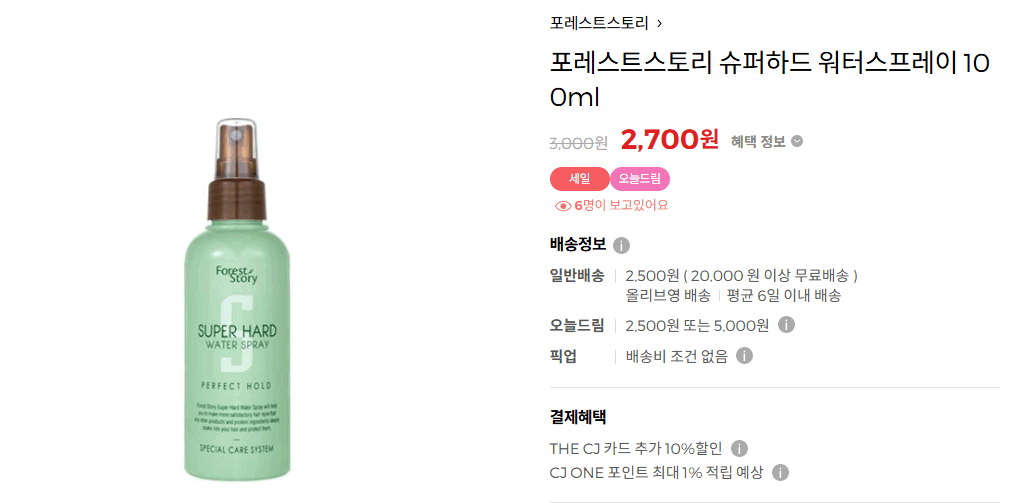Click info icon next to 픽업 배송비 조건 없음
The image size is (1020, 503).
(744, 356)
